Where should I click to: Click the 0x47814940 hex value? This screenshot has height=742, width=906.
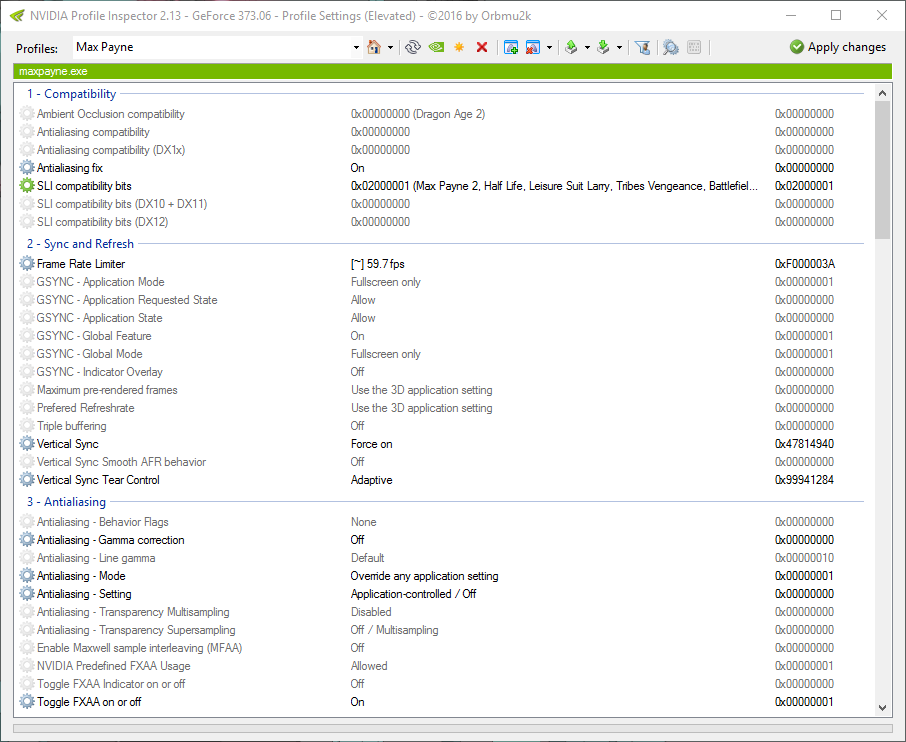point(804,444)
